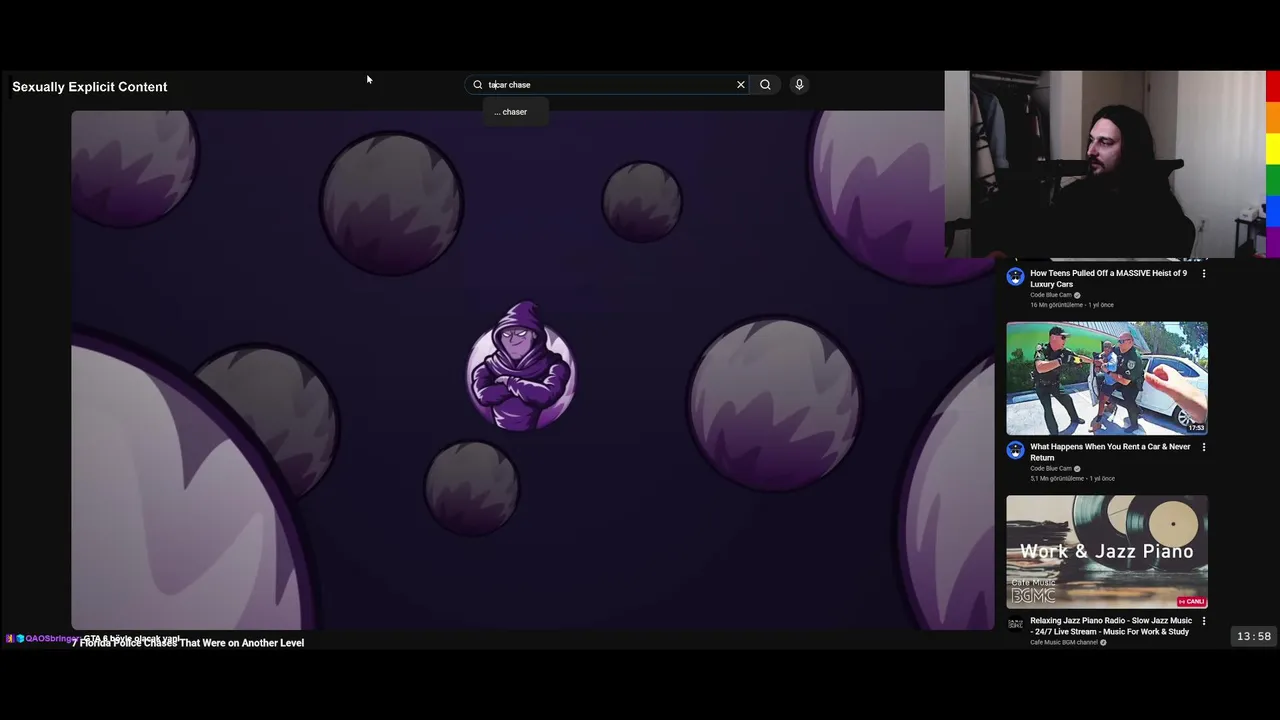Open the police arrest thumbnail with the 17:53 duration
This screenshot has height=720, width=1280.
point(1107,378)
